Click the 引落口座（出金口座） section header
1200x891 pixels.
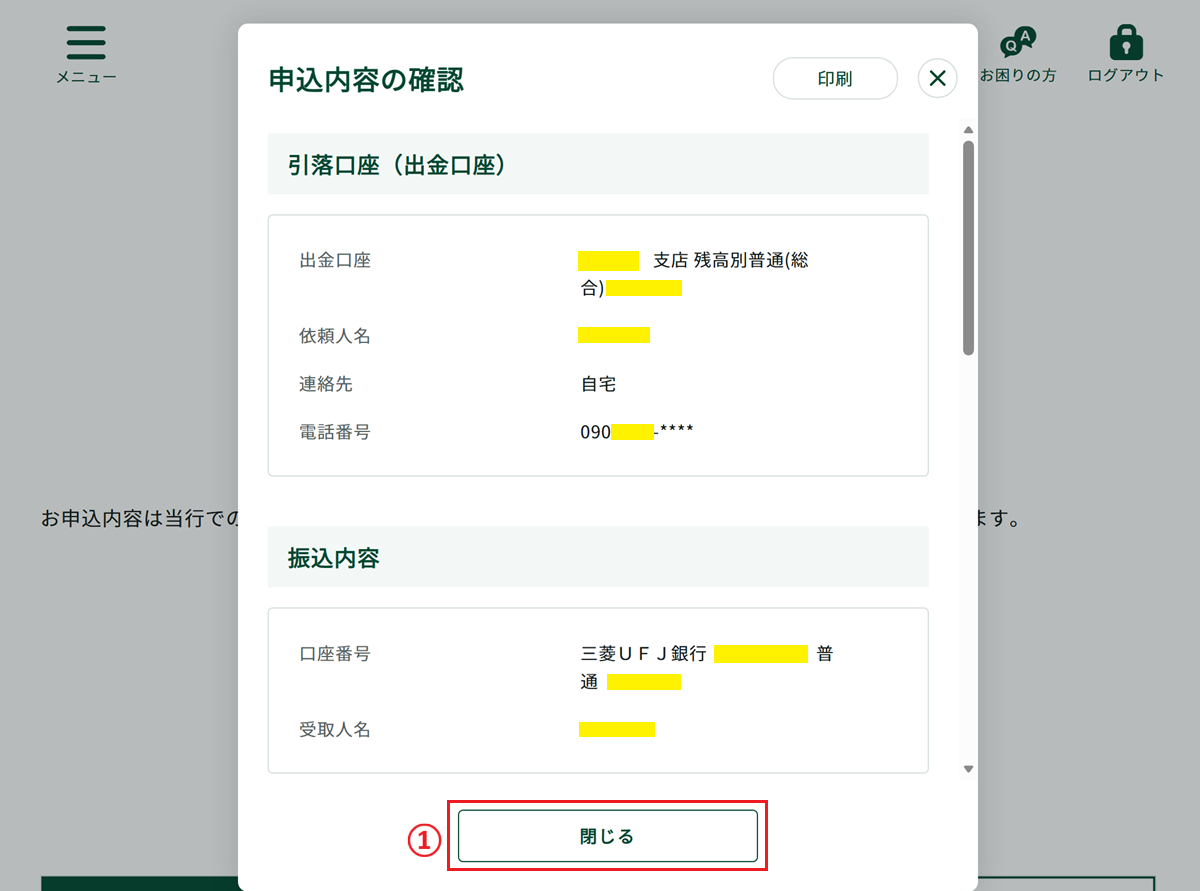pyautogui.click(x=398, y=165)
